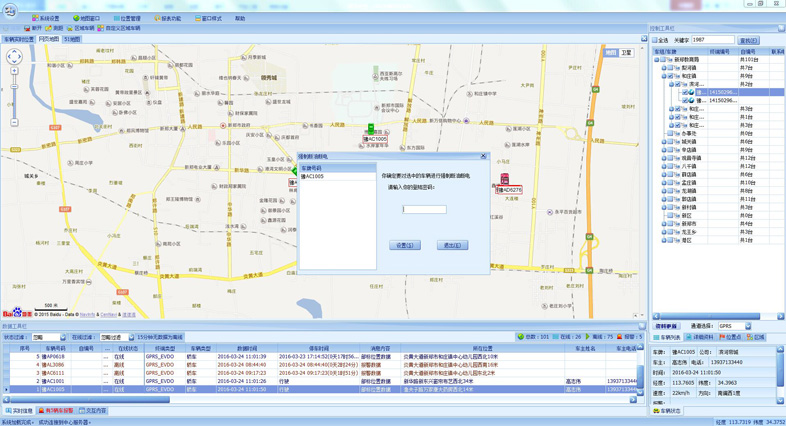
Task: Click the 测距 distance measuring tool
Action: 55,29
